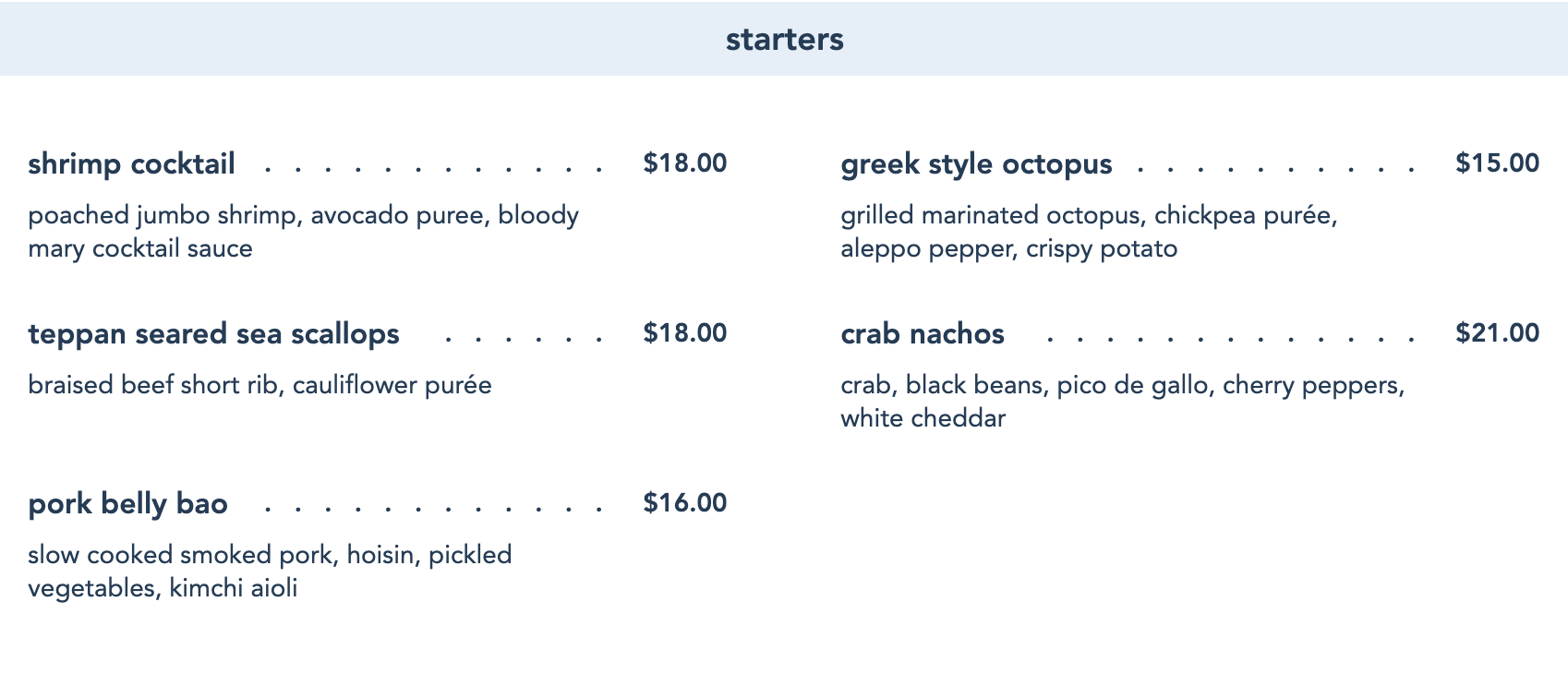
Task: Open the greek style octopus item
Action: 976,164
